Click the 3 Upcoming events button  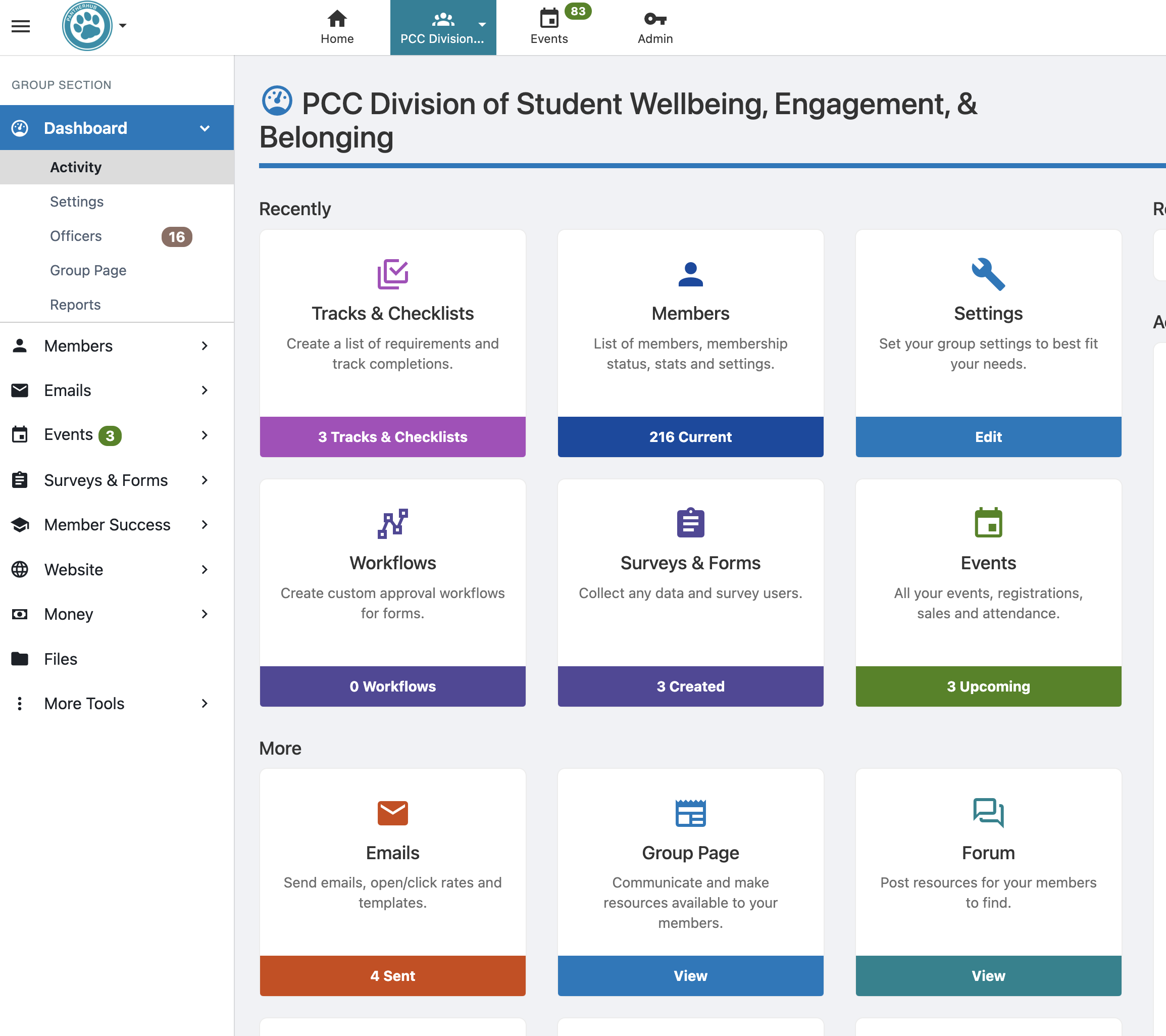coord(987,686)
